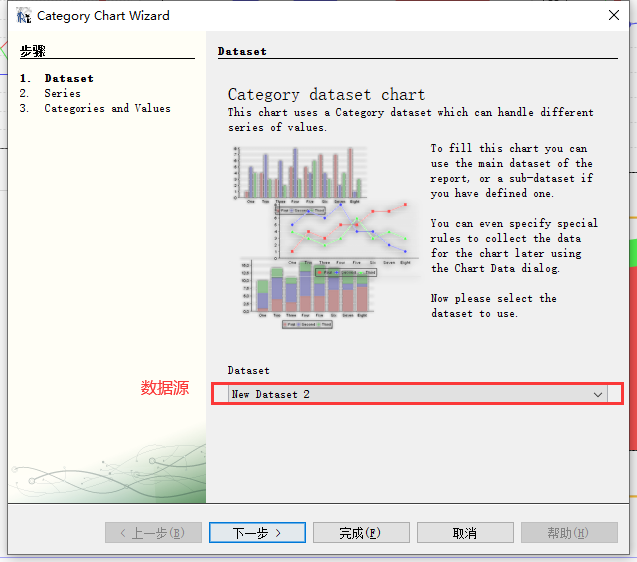Click the 步骤 steps header

click(x=32, y=51)
